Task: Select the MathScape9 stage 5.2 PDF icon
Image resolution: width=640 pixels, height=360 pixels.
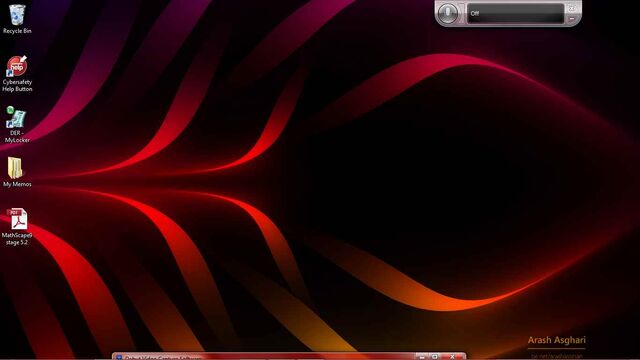Action: 17,219
